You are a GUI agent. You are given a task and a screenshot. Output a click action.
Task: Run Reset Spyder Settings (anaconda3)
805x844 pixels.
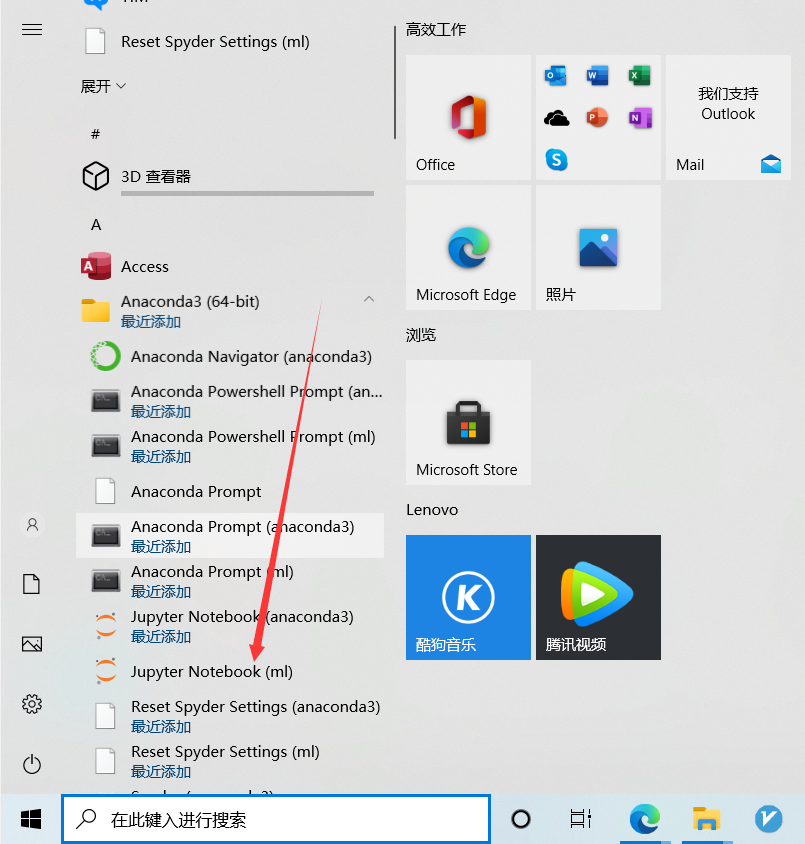tap(229, 716)
